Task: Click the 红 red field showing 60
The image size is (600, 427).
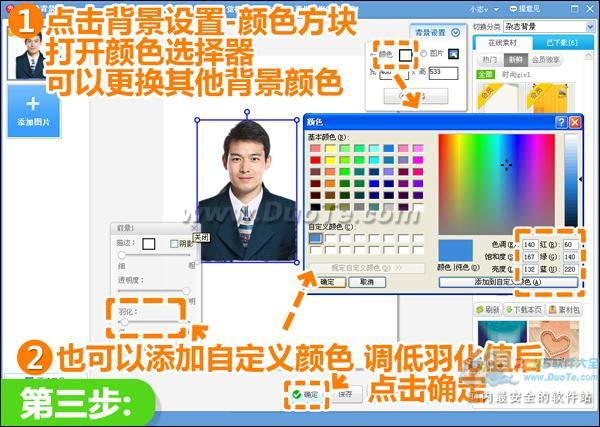Action: point(570,244)
